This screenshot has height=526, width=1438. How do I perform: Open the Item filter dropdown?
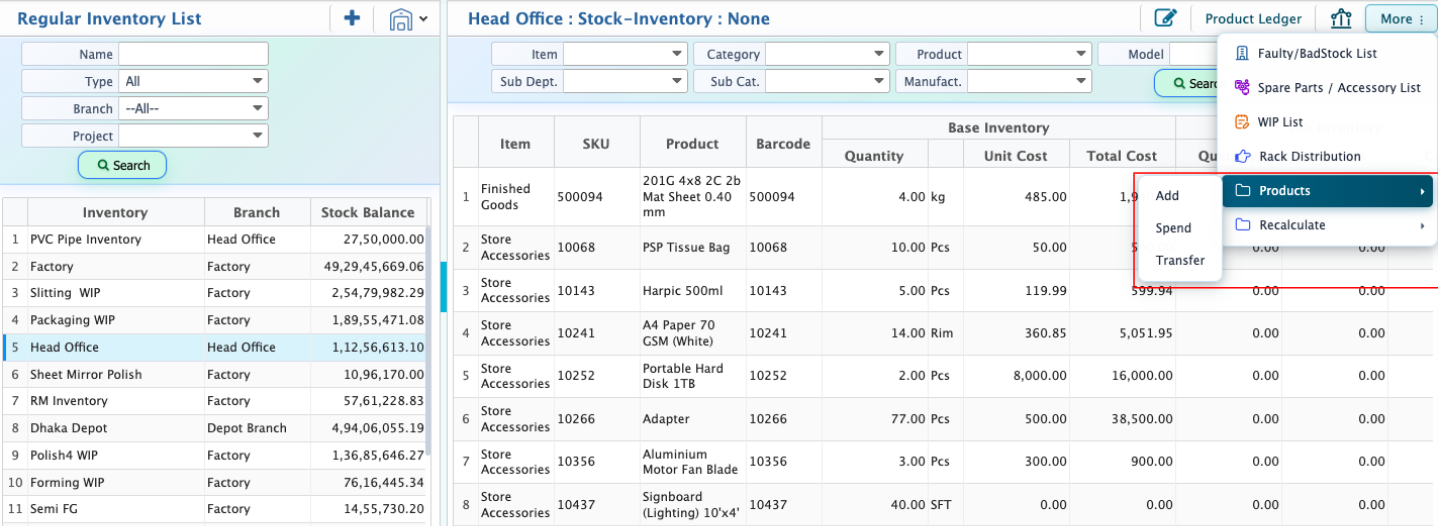point(626,54)
